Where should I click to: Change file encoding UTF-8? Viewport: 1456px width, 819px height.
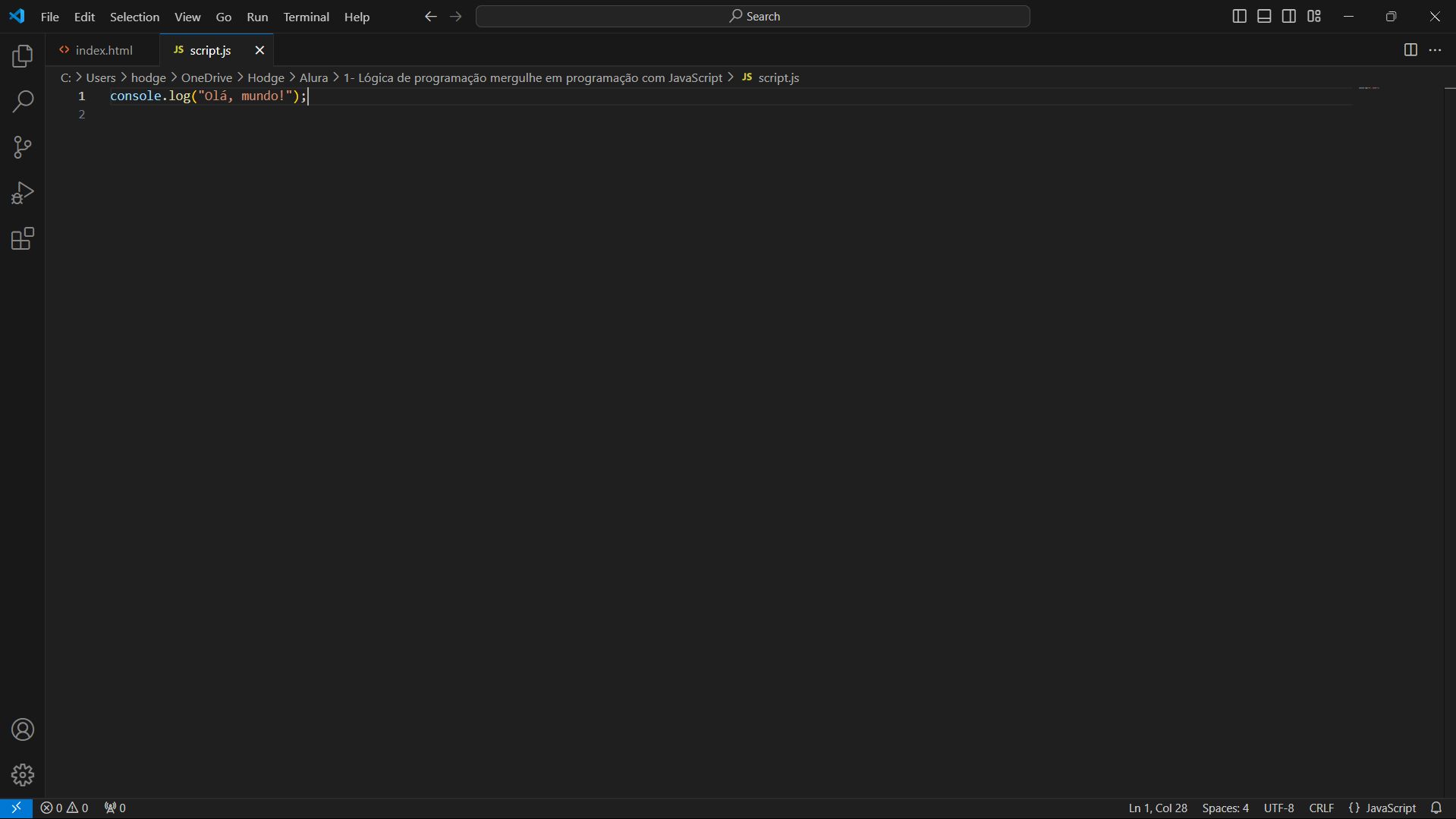[x=1279, y=808]
